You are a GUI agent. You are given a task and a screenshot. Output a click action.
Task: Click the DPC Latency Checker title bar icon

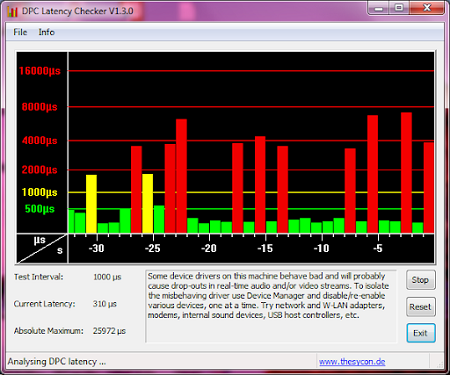coord(12,11)
